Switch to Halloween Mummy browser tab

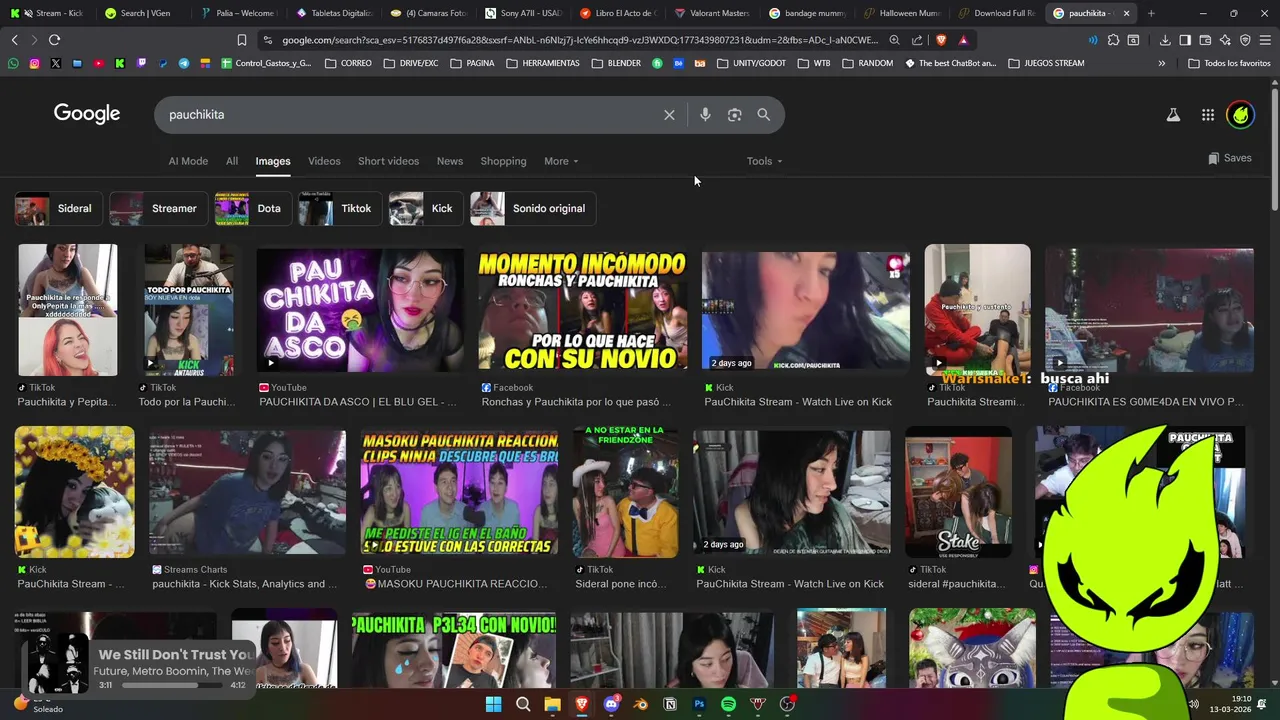coord(902,13)
